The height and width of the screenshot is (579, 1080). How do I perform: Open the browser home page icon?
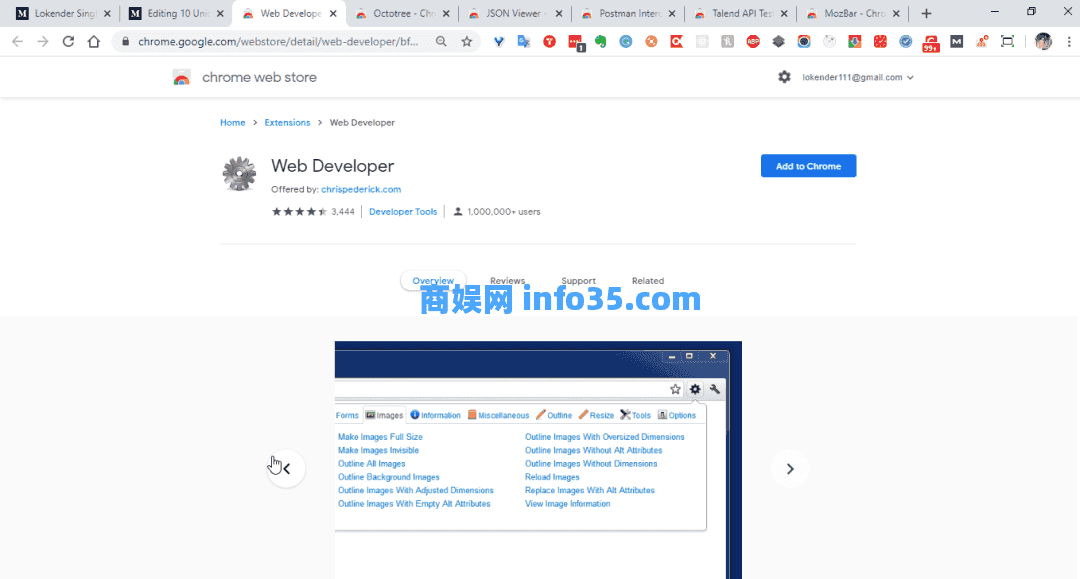pos(94,42)
